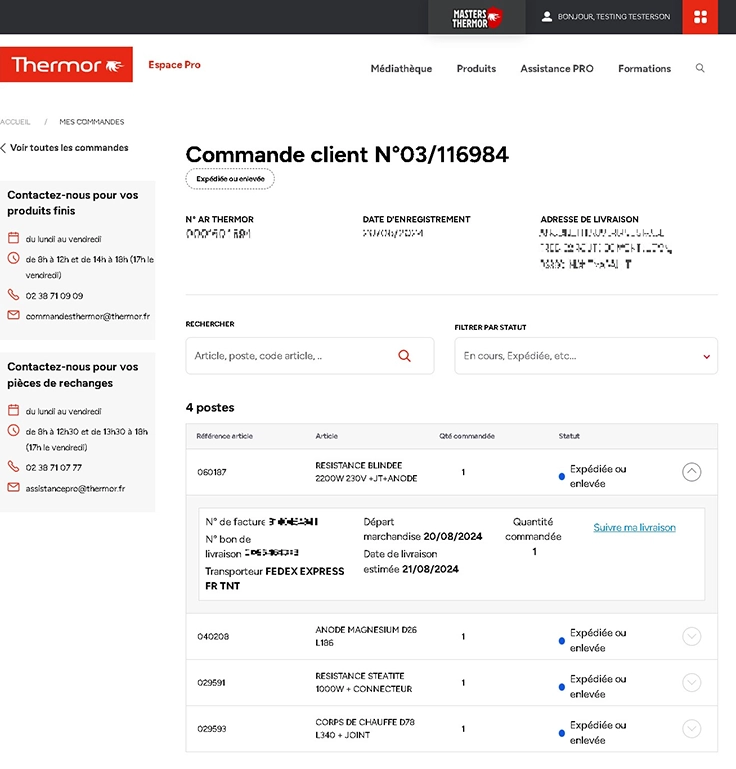This screenshot has height=769, width=736.
Task: Open the Produits menu
Action: 476,69
